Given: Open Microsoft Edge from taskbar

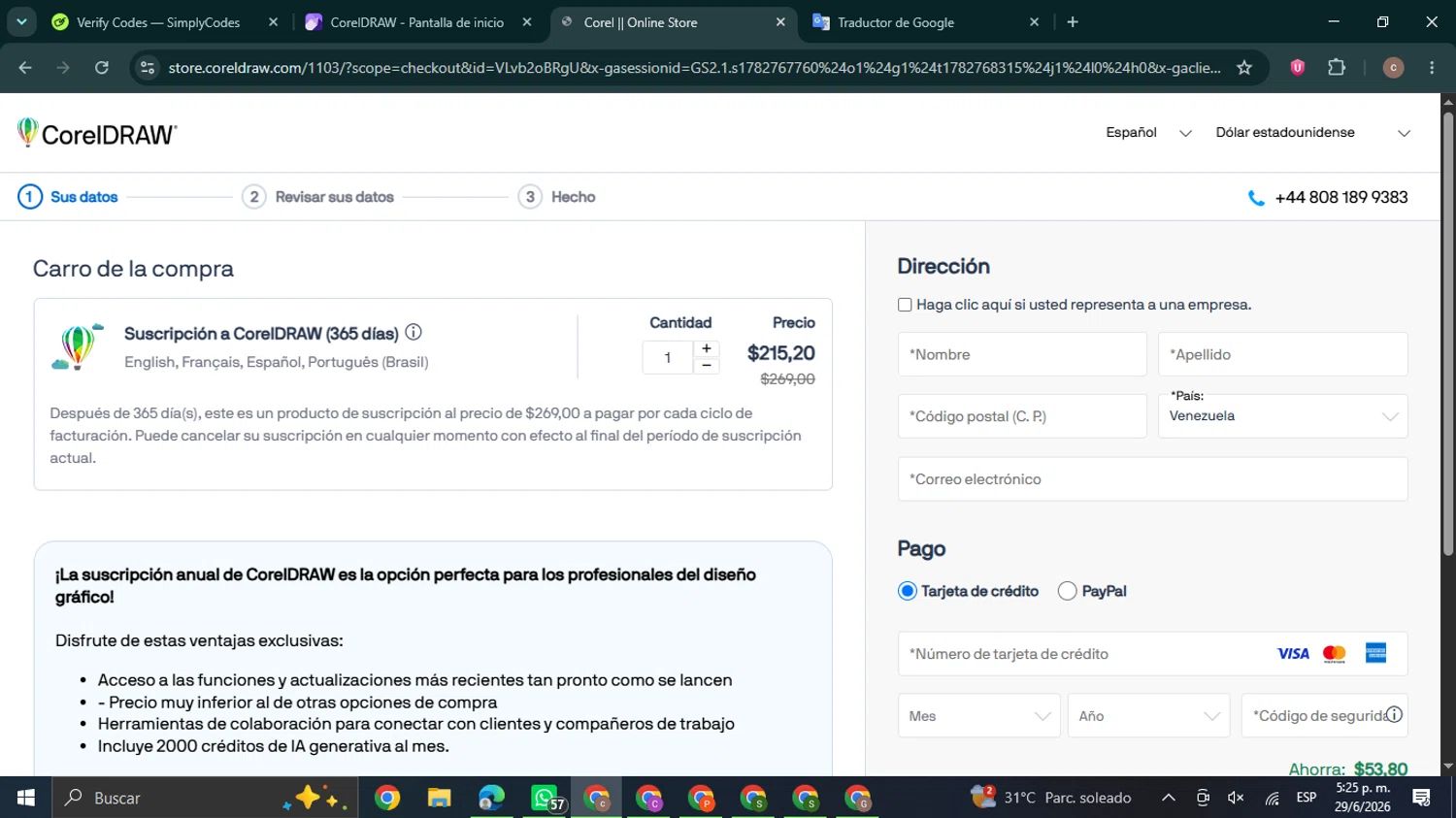Looking at the screenshot, I should click(492, 798).
